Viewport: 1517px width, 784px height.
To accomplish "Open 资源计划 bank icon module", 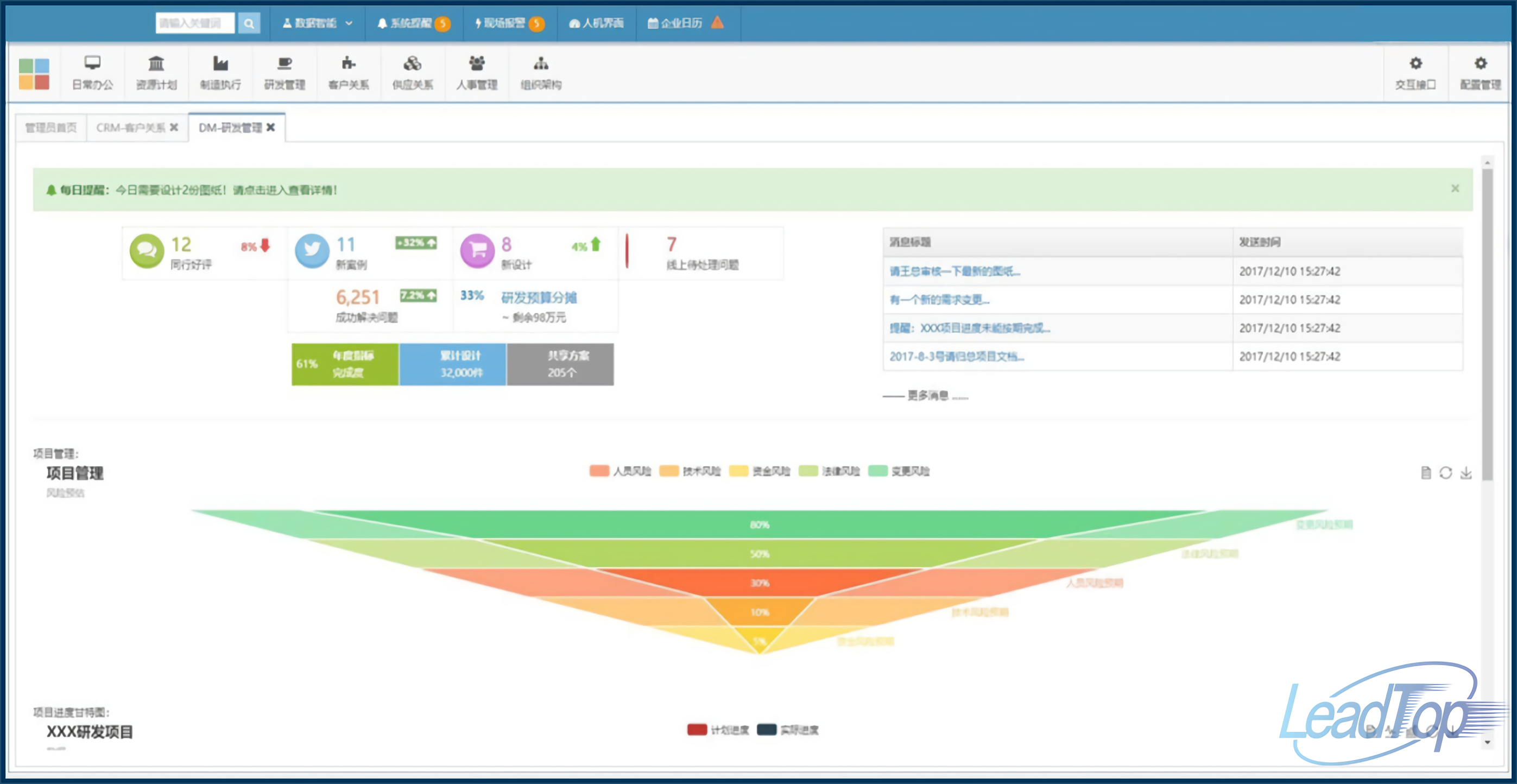I will pos(156,73).
